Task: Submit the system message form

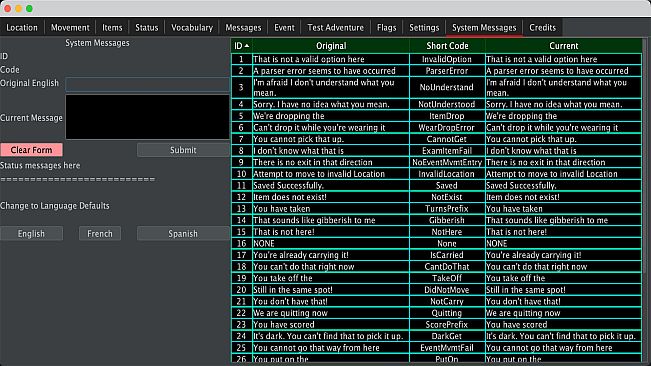Action: 183,150
